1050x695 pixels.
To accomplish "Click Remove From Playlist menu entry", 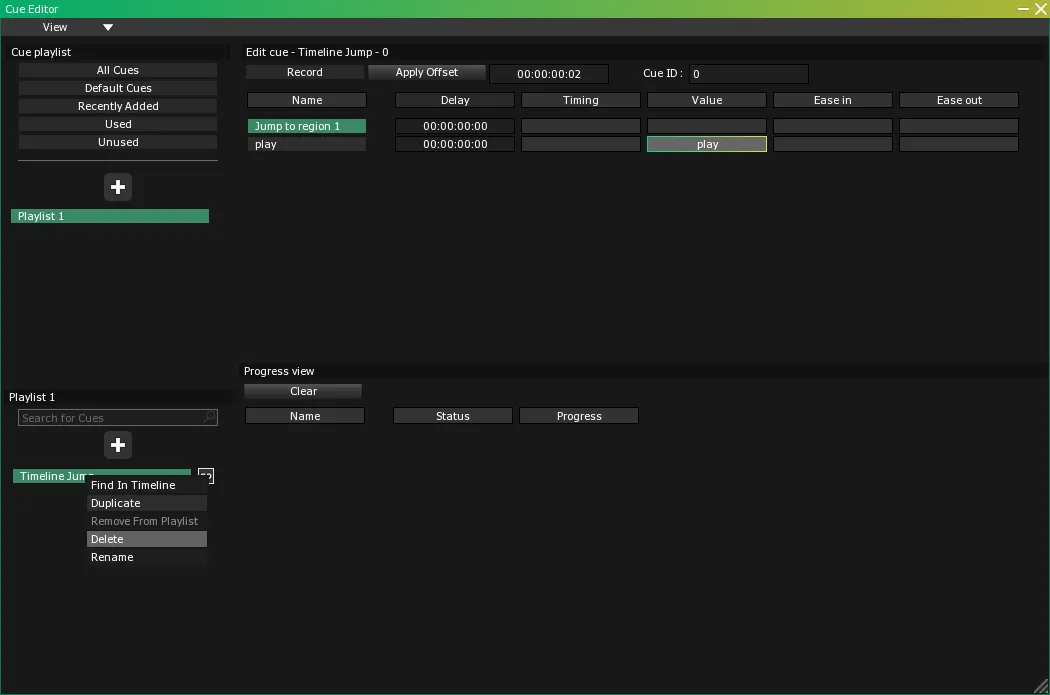I will (147, 521).
